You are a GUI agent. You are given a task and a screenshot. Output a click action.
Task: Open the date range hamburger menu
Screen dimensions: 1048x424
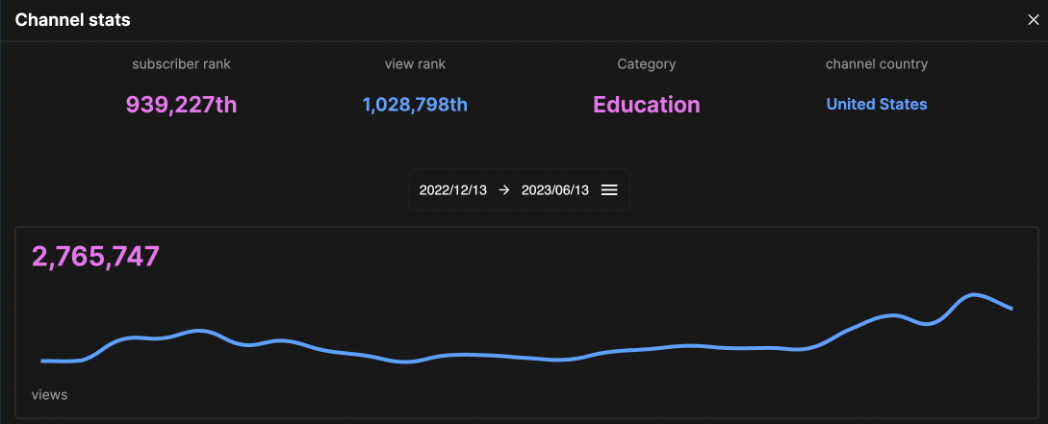tap(609, 190)
